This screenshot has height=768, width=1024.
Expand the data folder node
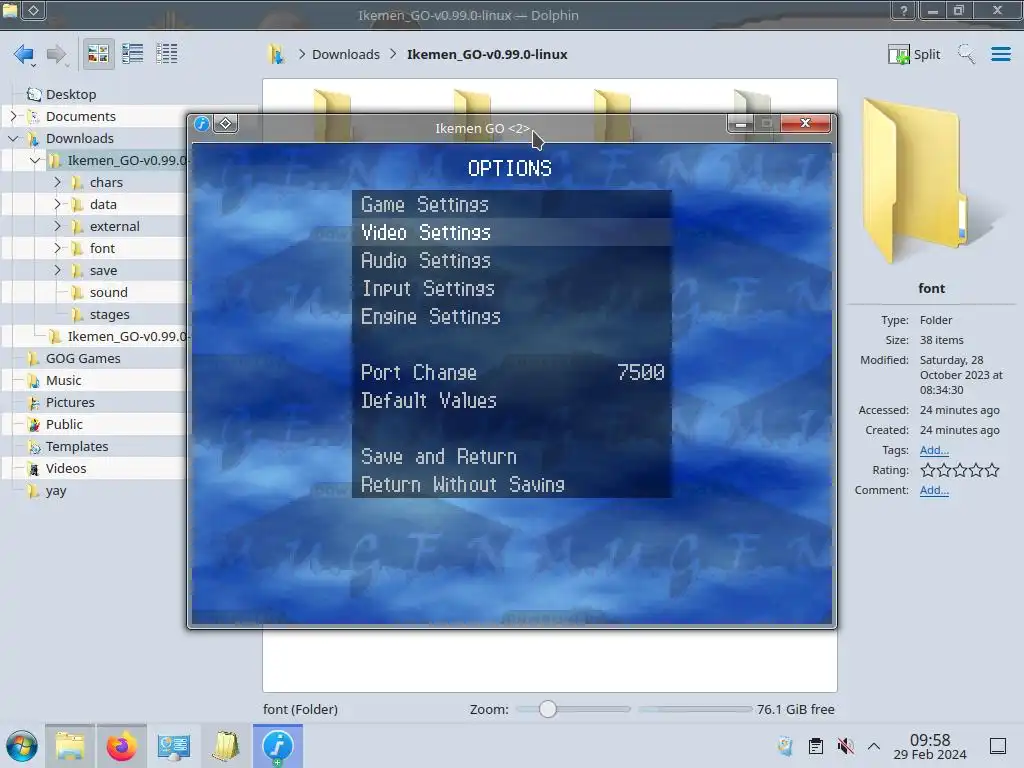[57, 204]
